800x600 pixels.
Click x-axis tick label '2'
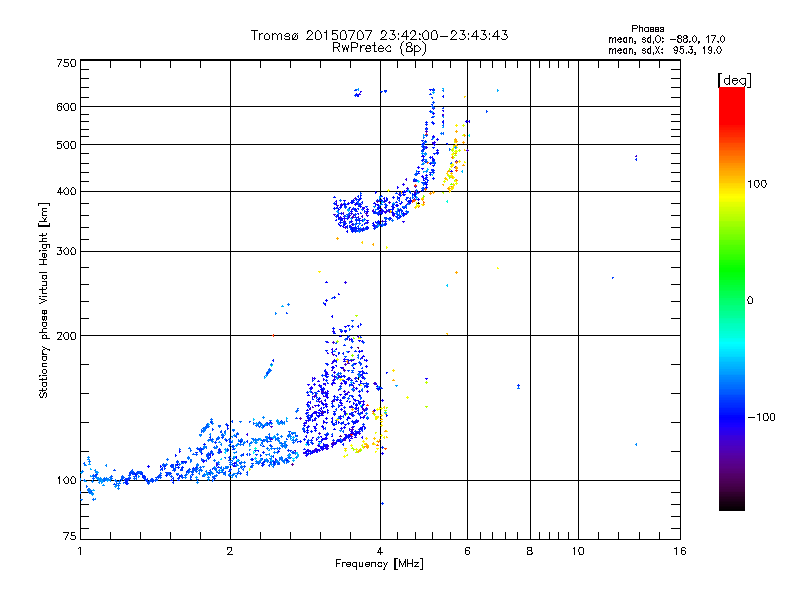click(230, 551)
